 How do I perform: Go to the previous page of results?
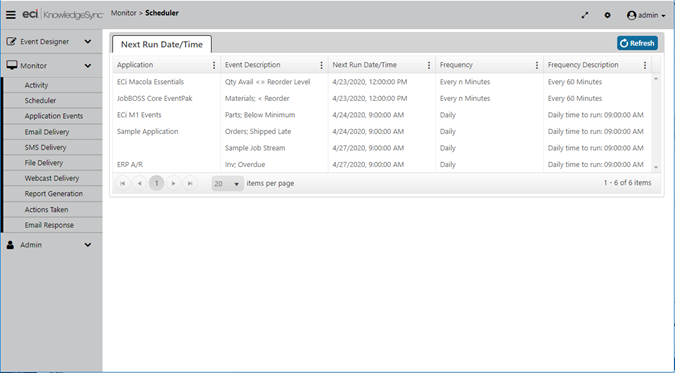139,183
